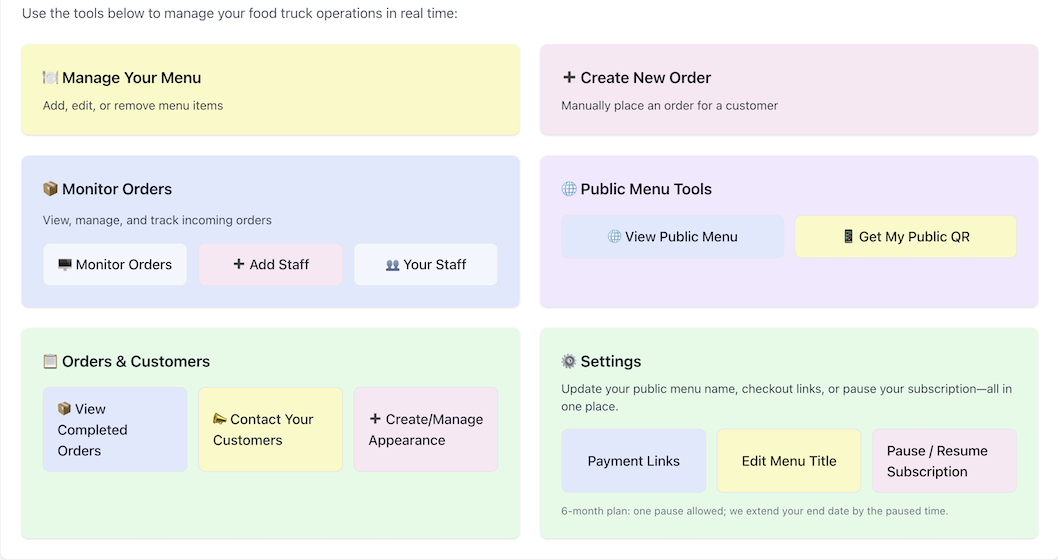Click the 'View, manage, and track incoming orders' text
Screen dimensions: 1058x560
click(x=157, y=220)
